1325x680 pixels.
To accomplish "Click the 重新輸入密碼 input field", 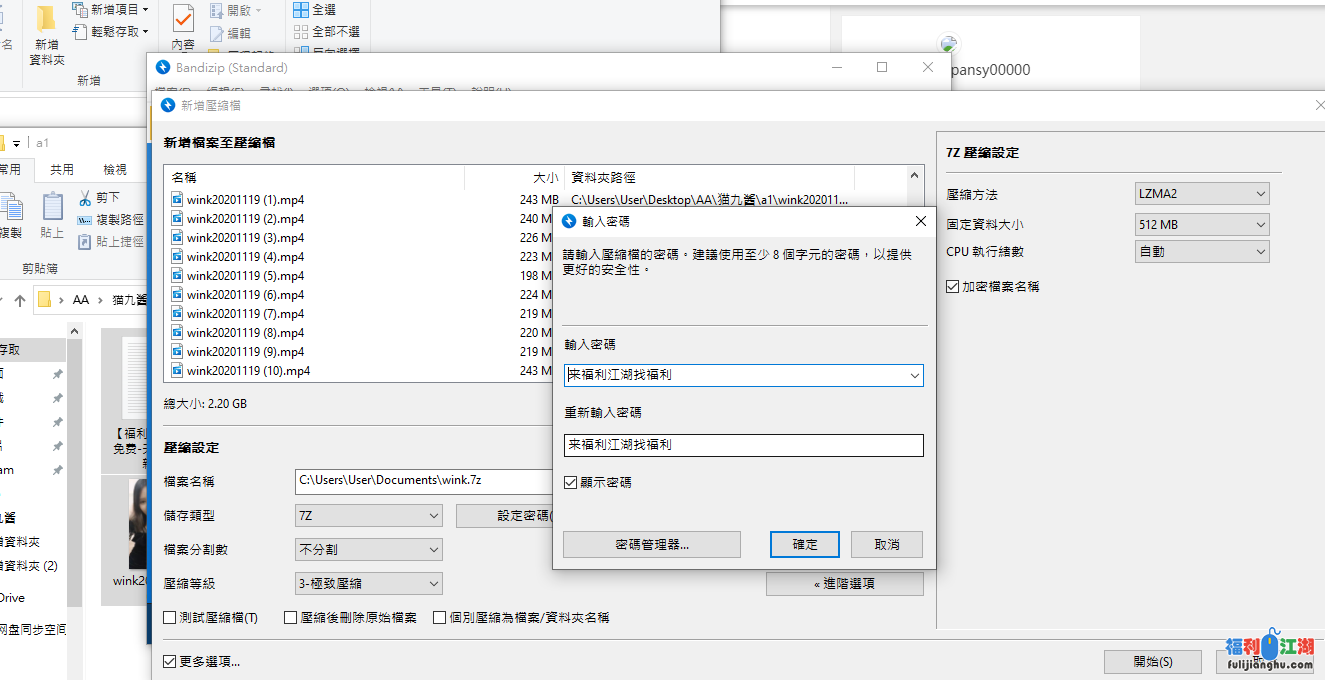I will tap(743, 445).
